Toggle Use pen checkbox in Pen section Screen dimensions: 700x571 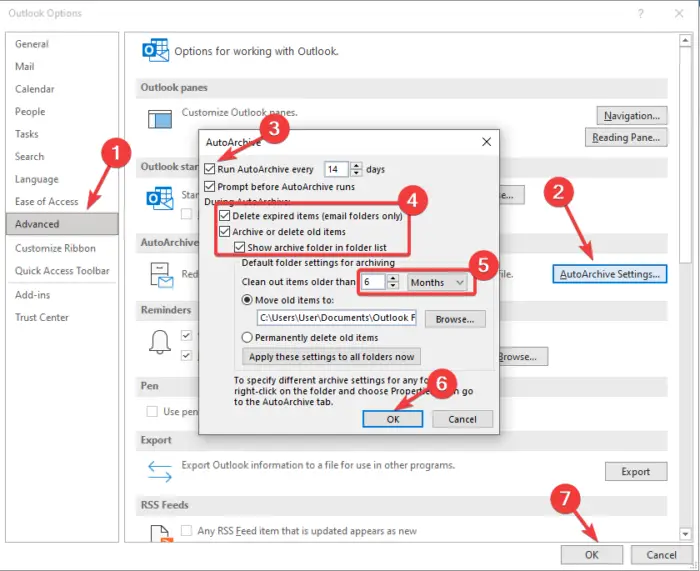click(x=152, y=411)
